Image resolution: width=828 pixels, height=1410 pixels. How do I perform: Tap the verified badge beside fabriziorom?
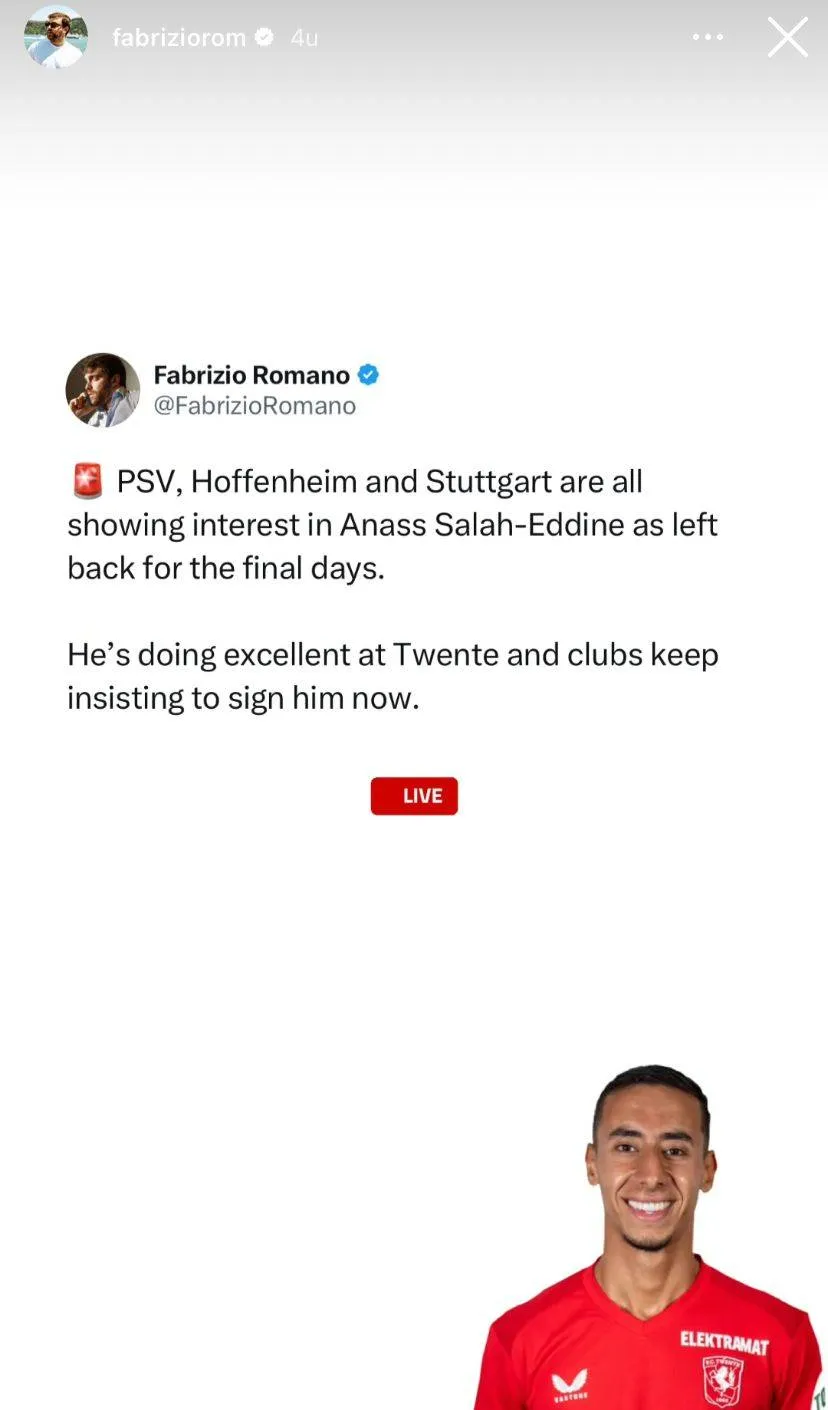(264, 37)
